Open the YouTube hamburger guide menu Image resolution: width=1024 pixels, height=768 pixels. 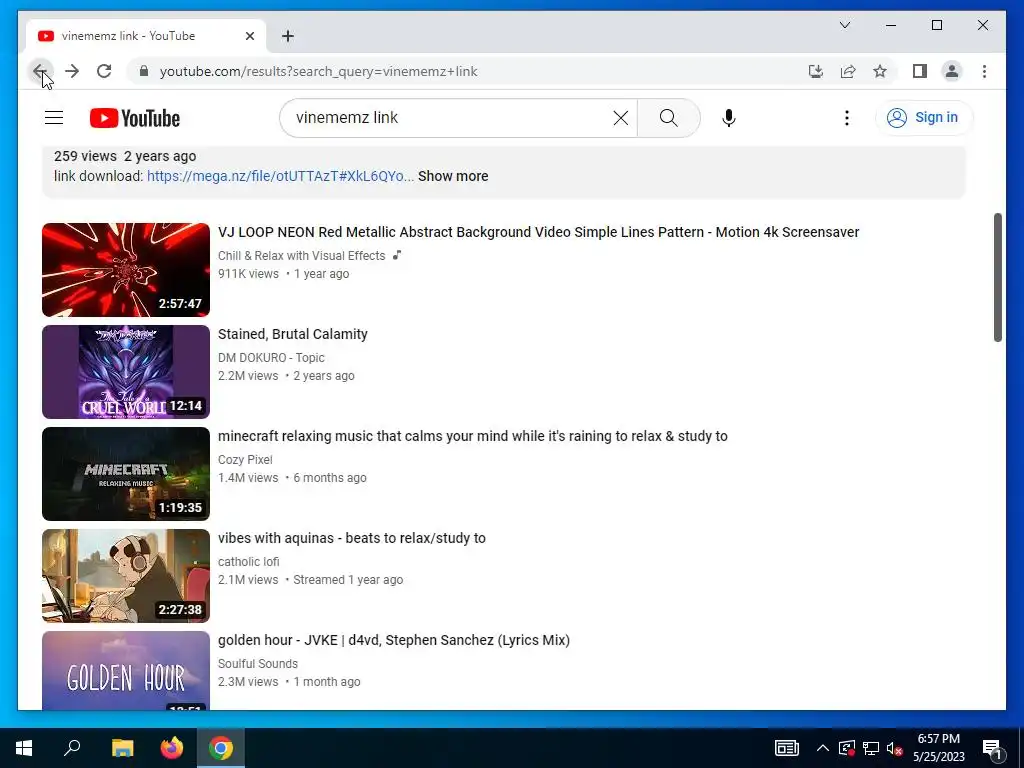tap(54, 118)
